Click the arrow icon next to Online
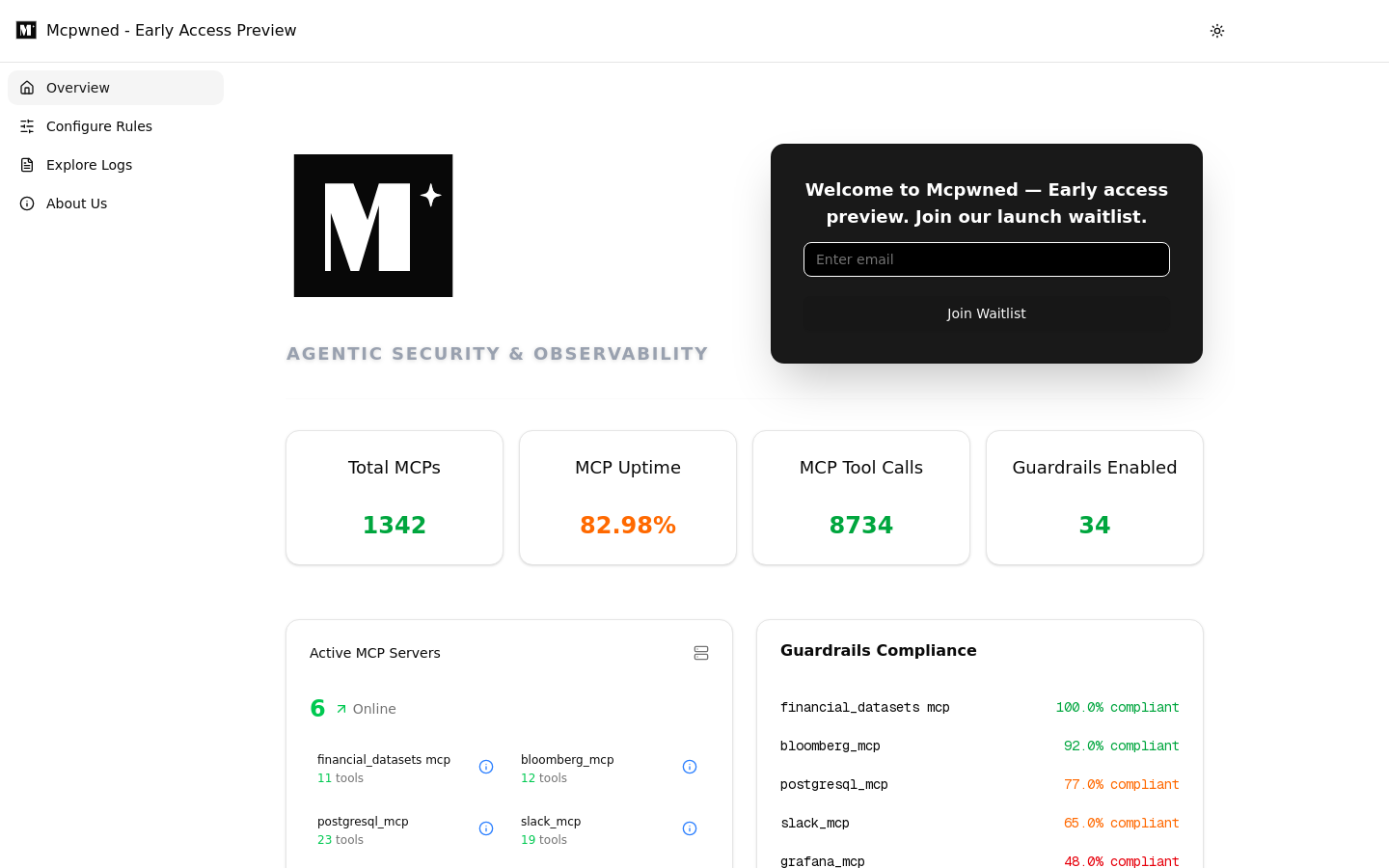The image size is (1389, 868). [341, 709]
